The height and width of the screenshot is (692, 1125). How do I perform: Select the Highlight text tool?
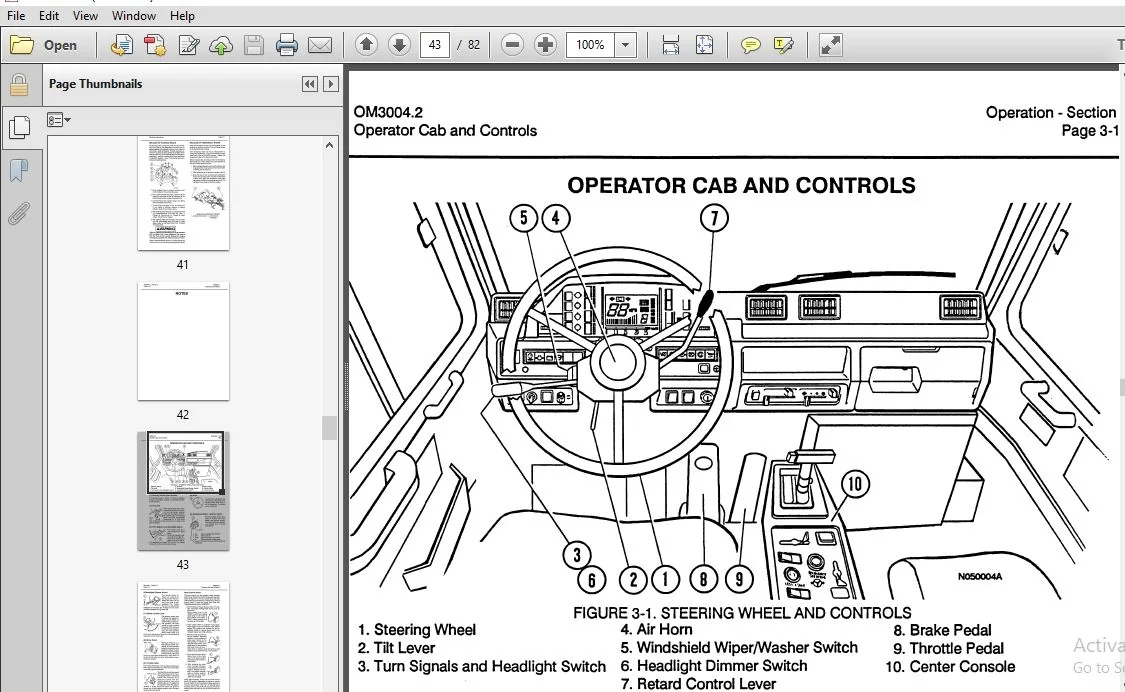[783, 45]
